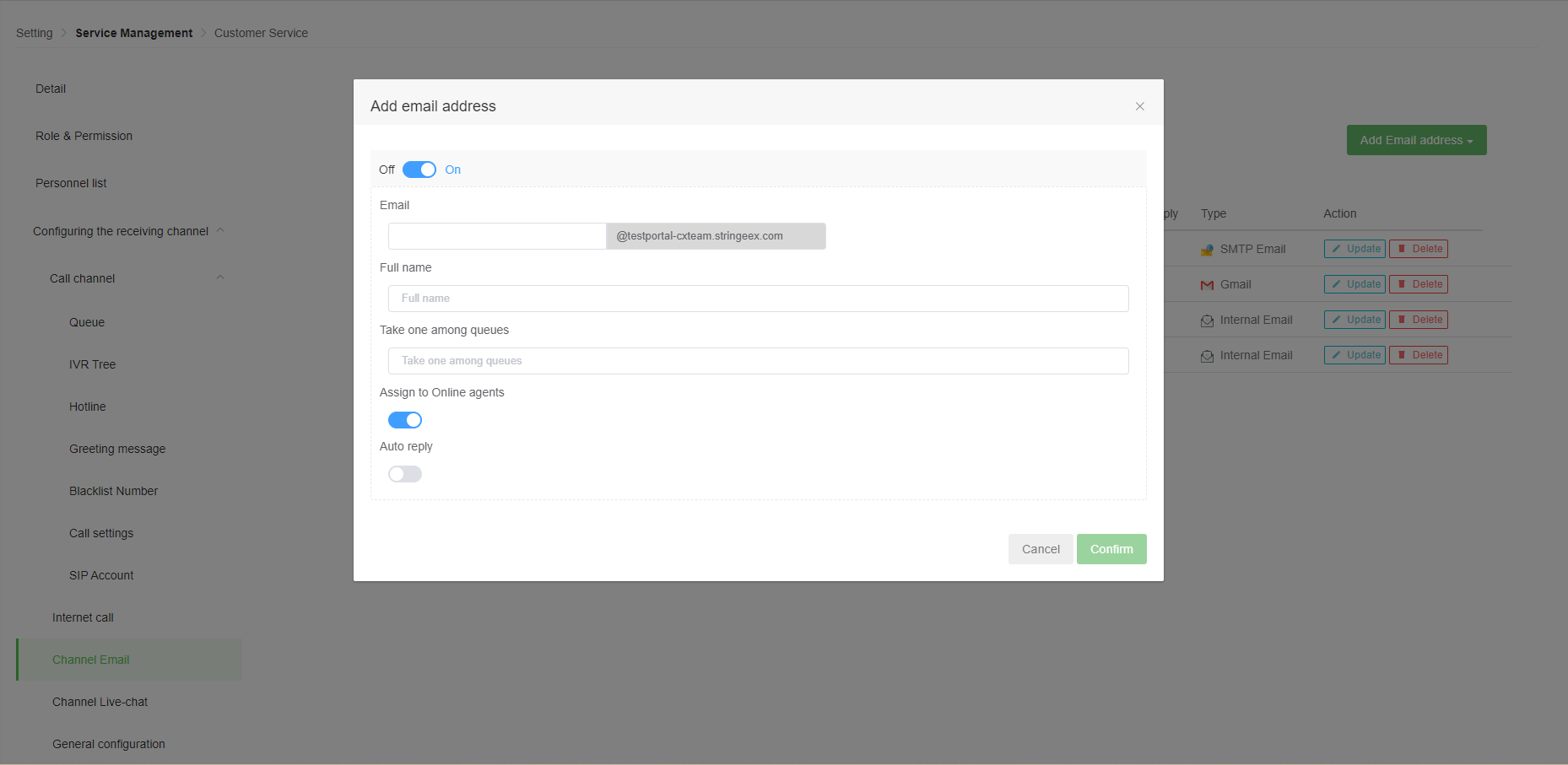Screen dimensions: 1568x765
Task: Click the second Internal Email envelope icon
Action: point(1207,356)
